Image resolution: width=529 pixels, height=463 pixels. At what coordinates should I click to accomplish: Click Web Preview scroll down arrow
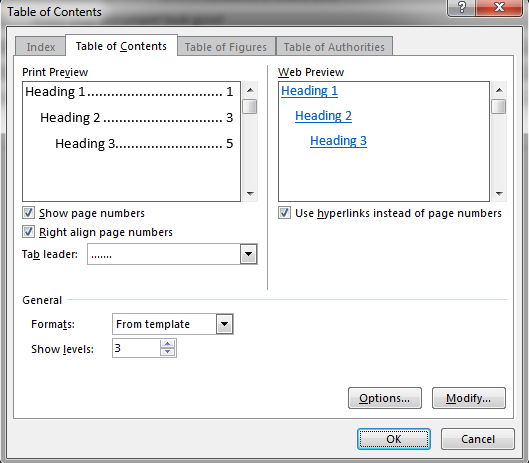[x=499, y=193]
